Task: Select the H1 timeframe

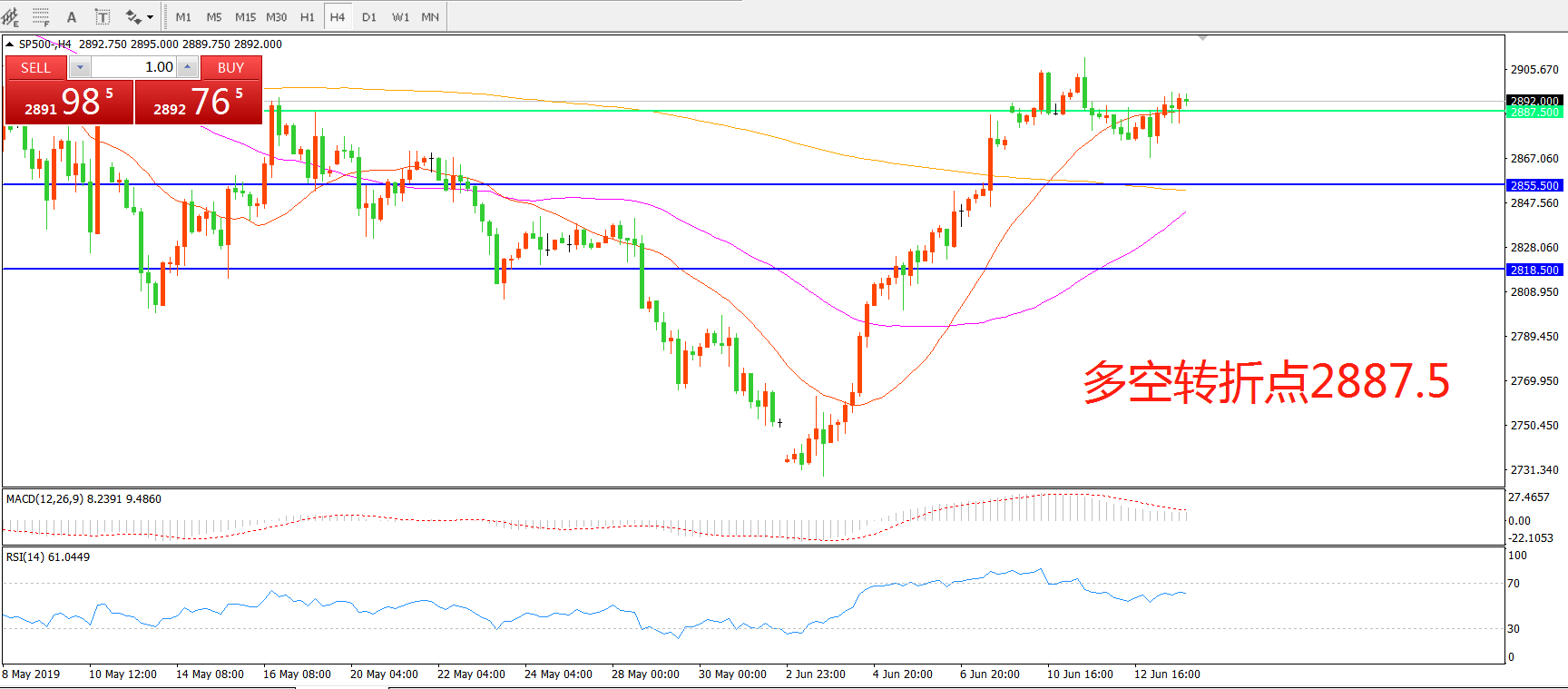Action: pos(307,16)
